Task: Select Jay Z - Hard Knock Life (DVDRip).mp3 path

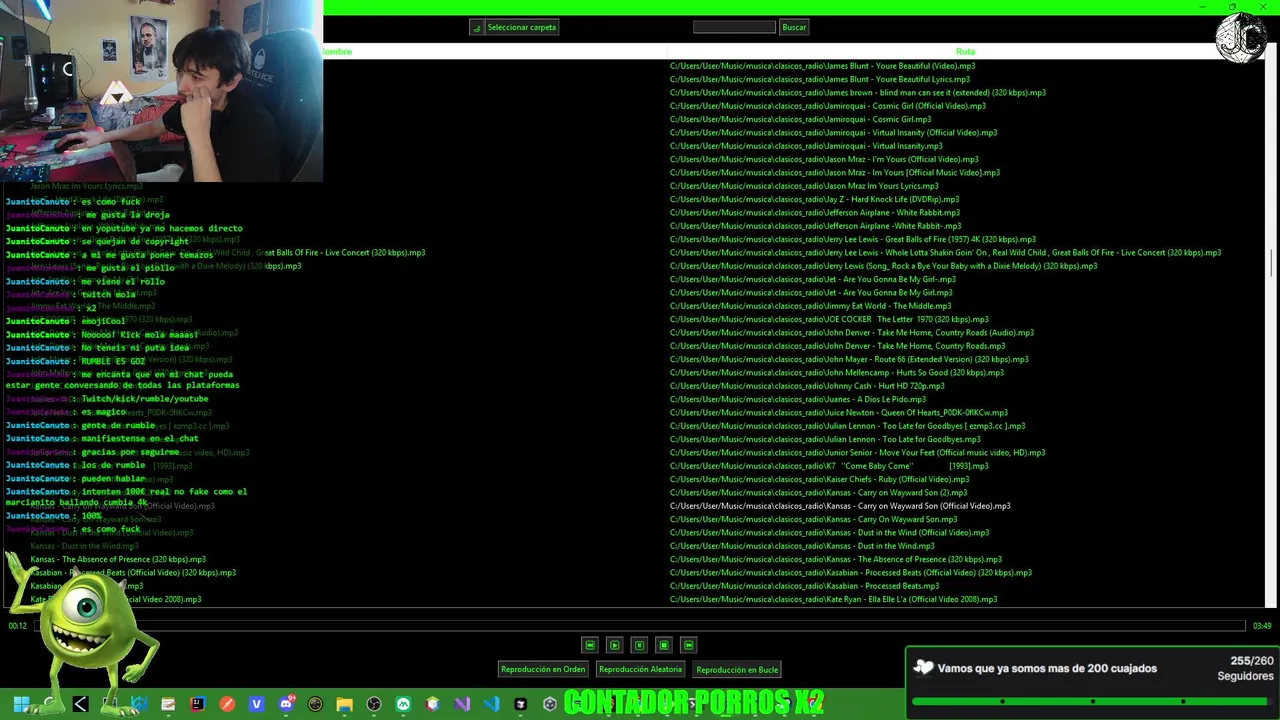Action: click(814, 199)
